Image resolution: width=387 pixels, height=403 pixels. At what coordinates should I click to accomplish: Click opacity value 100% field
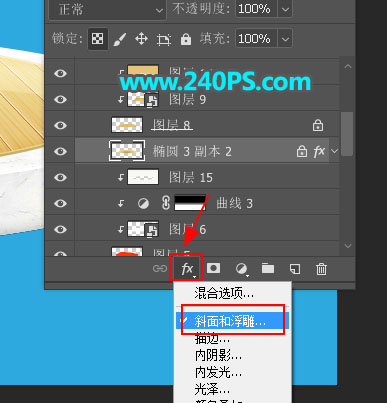tap(256, 9)
